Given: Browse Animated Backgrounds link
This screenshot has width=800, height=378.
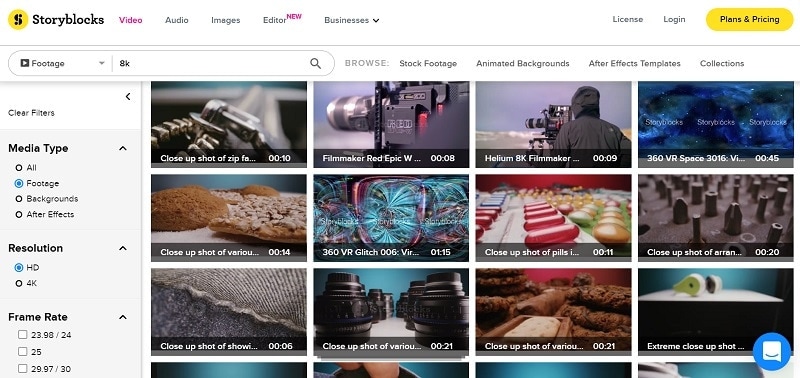Looking at the screenshot, I should click(x=522, y=63).
